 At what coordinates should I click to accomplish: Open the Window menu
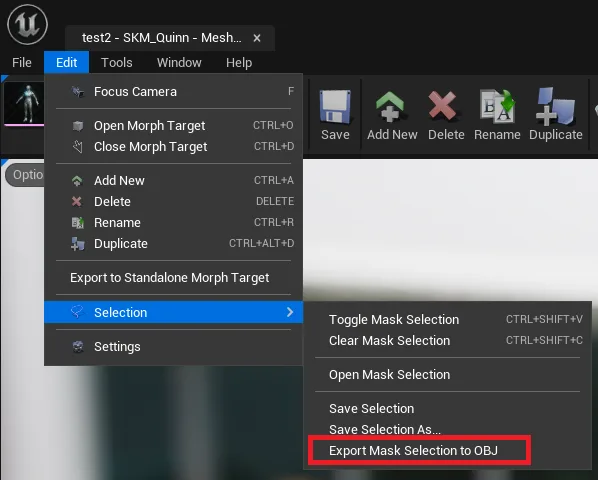click(x=179, y=63)
